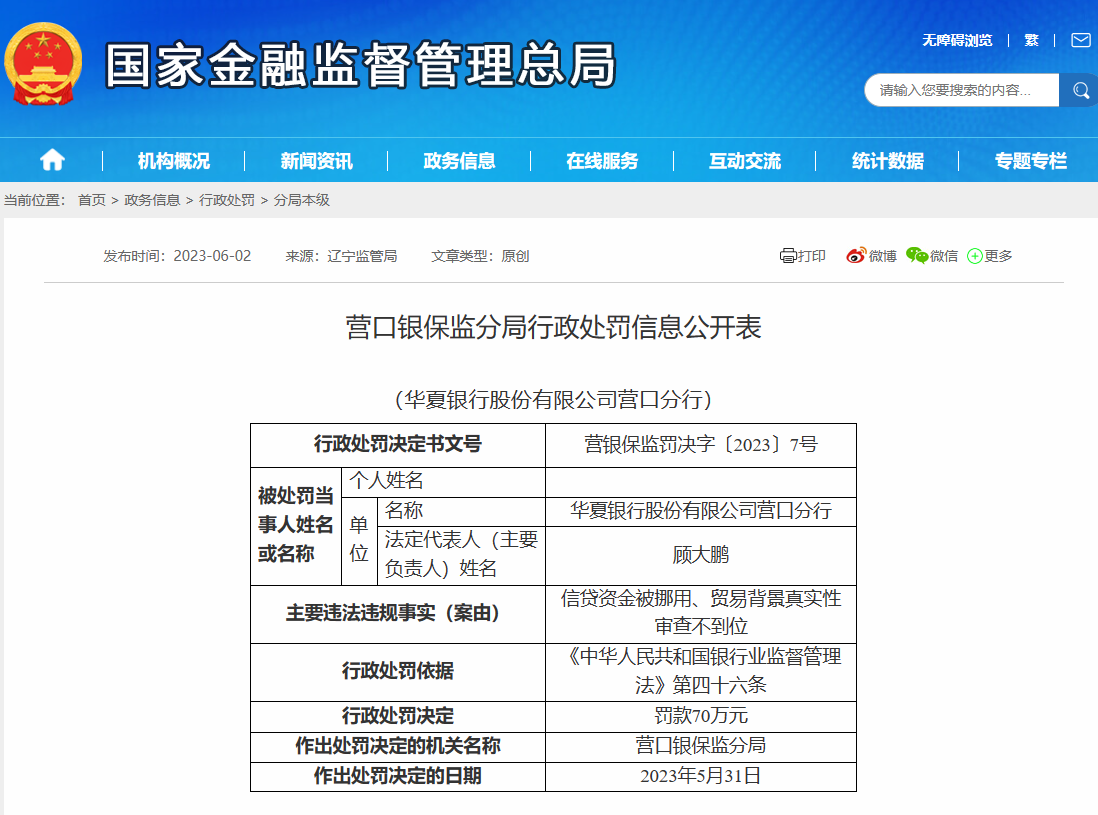This screenshot has width=1098, height=815.
Task: Open the 新闻资讯 menu
Action: [316, 161]
